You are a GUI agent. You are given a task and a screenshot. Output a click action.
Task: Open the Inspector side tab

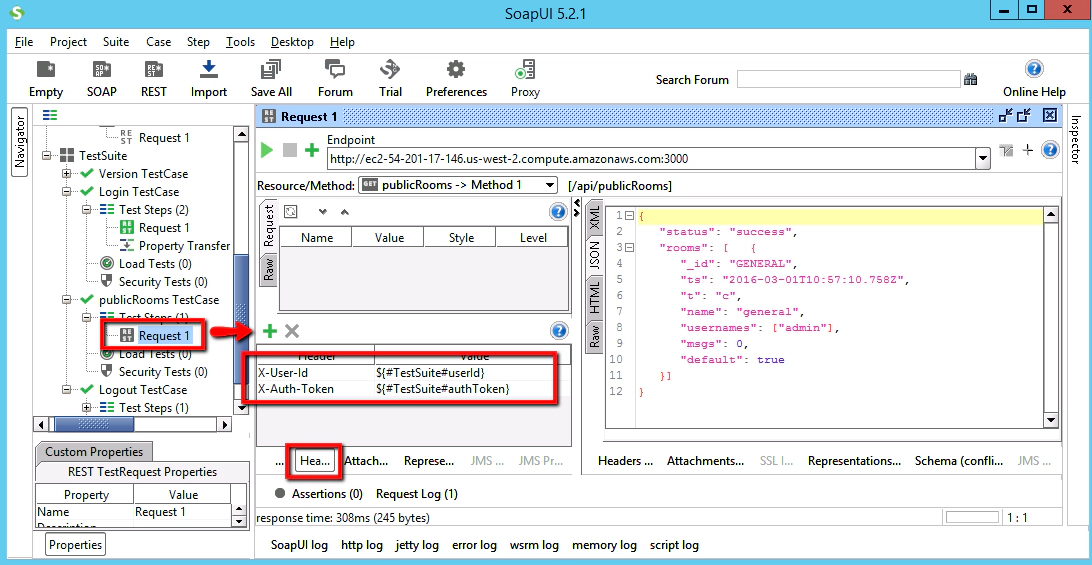point(1076,141)
